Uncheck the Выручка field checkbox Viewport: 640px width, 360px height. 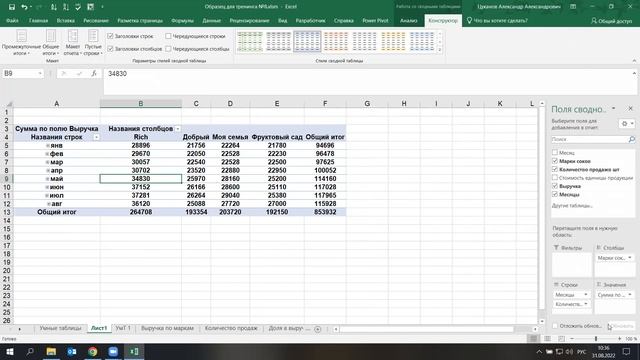point(555,186)
